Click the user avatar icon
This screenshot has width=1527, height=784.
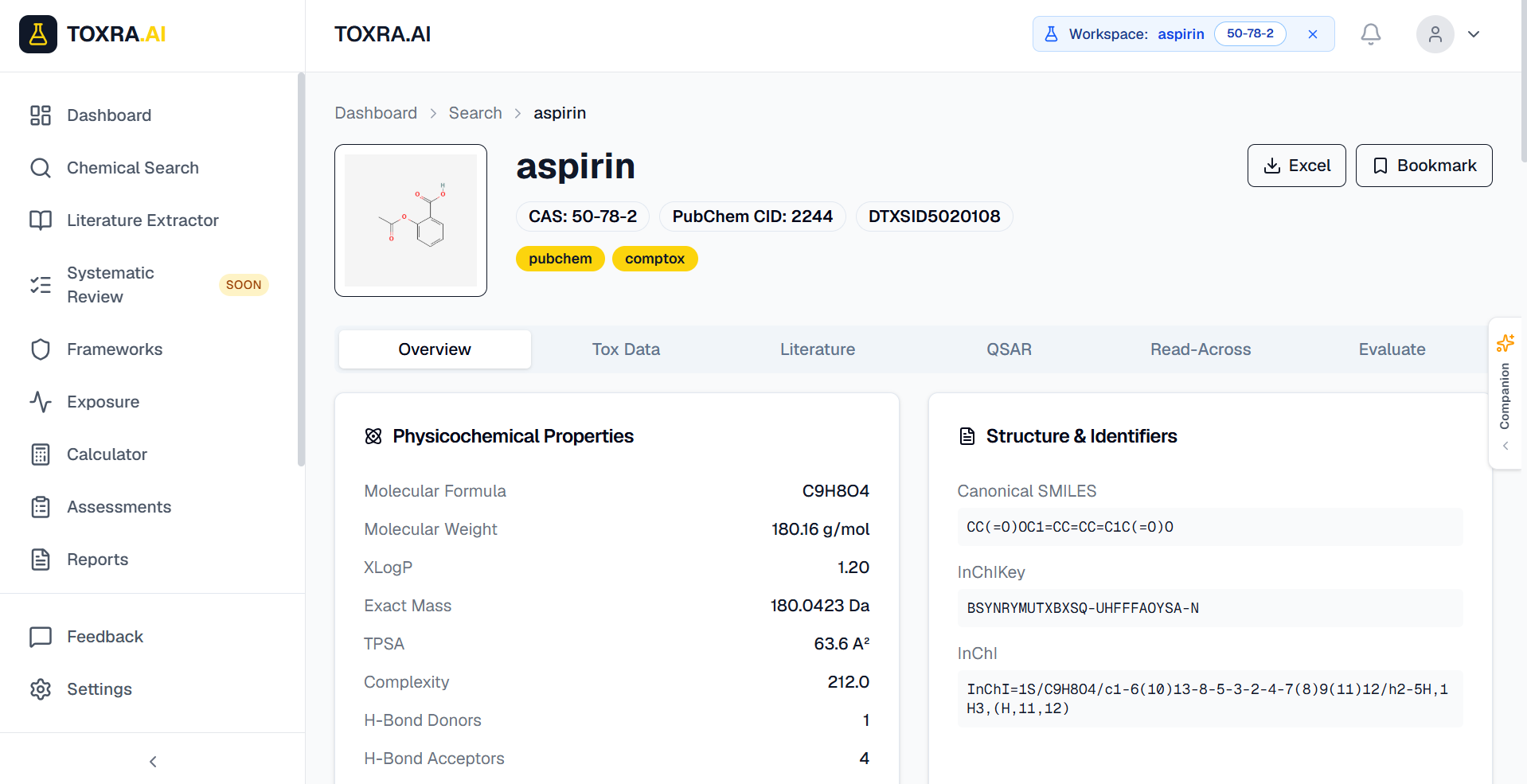click(1435, 34)
